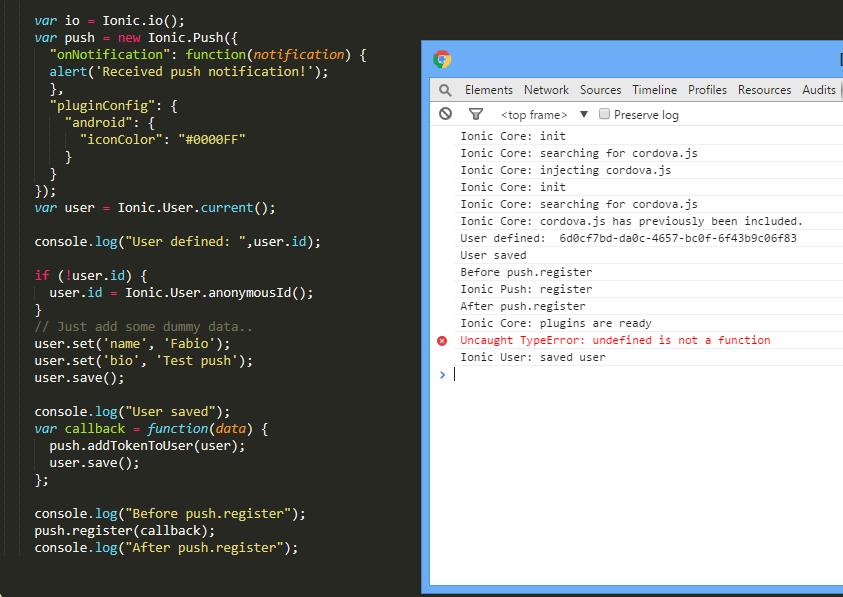Open the Timeline tab
The width and height of the screenshot is (843, 597).
click(654, 90)
